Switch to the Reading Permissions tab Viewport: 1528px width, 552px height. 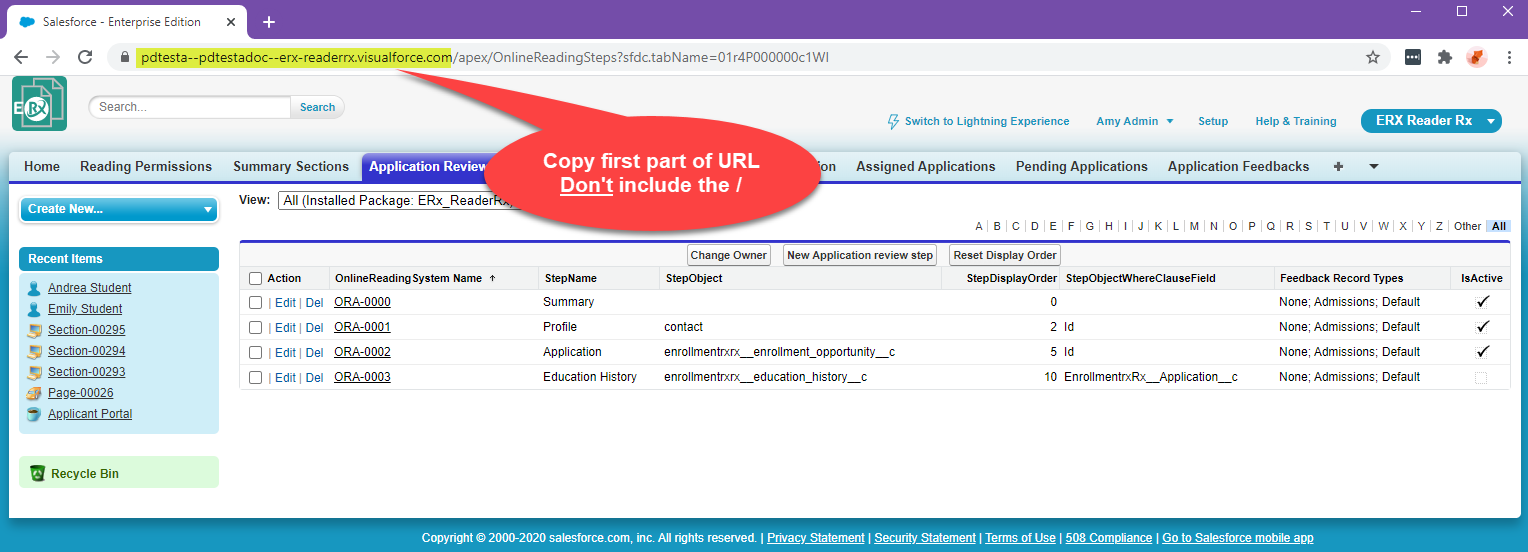[x=146, y=167]
